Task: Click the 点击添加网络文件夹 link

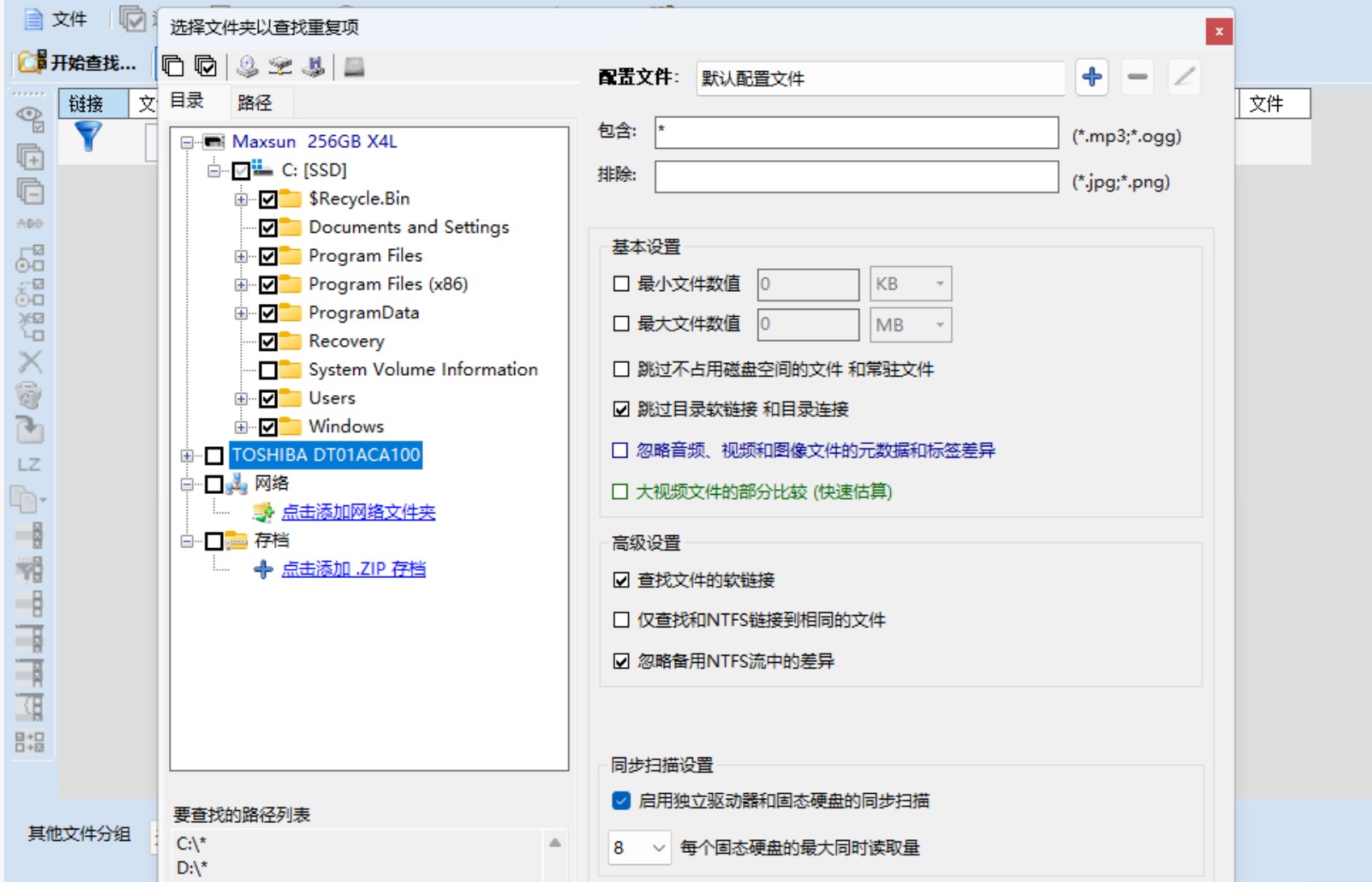Action: pos(358,513)
